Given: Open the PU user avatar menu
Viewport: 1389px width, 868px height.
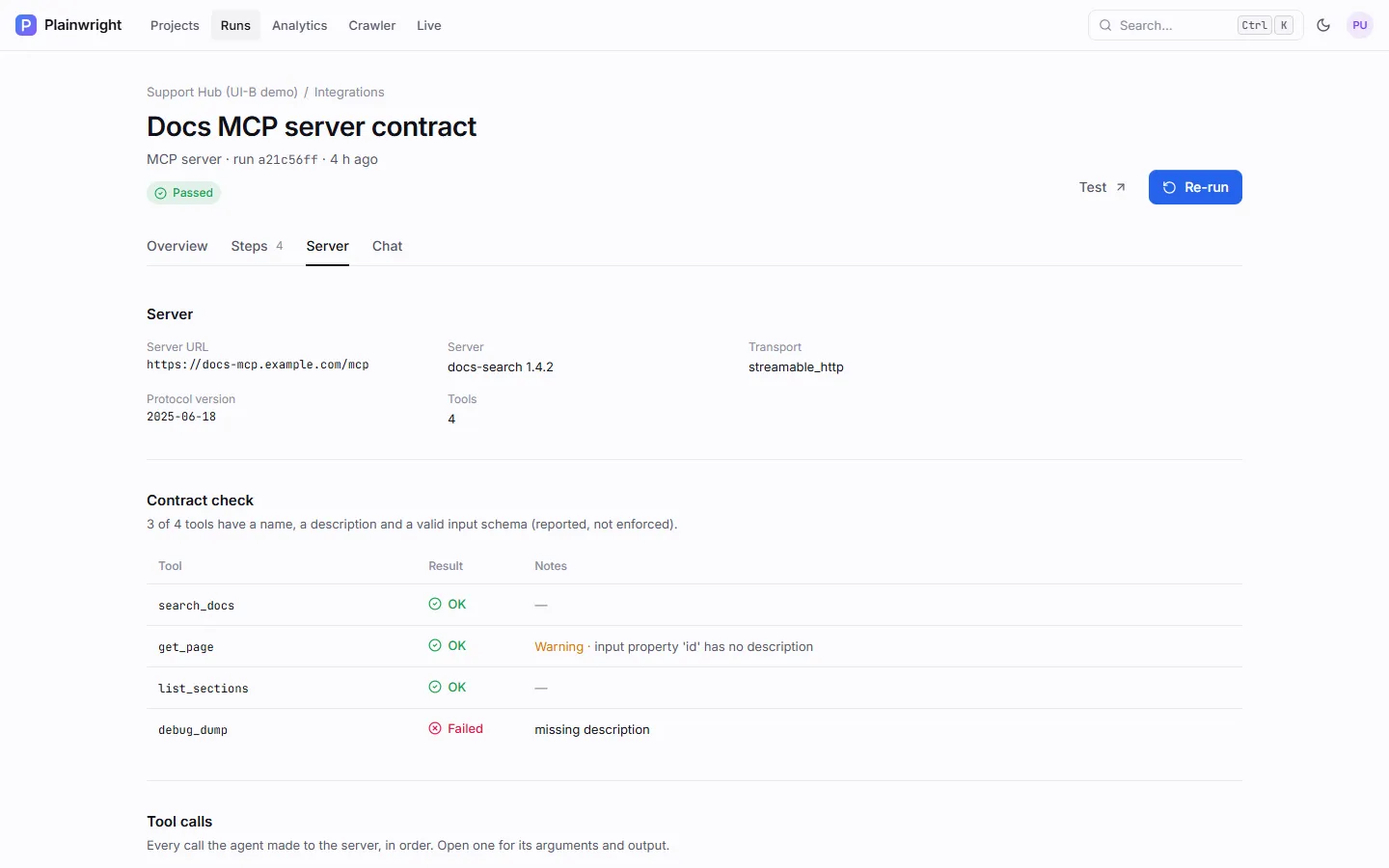Looking at the screenshot, I should coord(1360,25).
